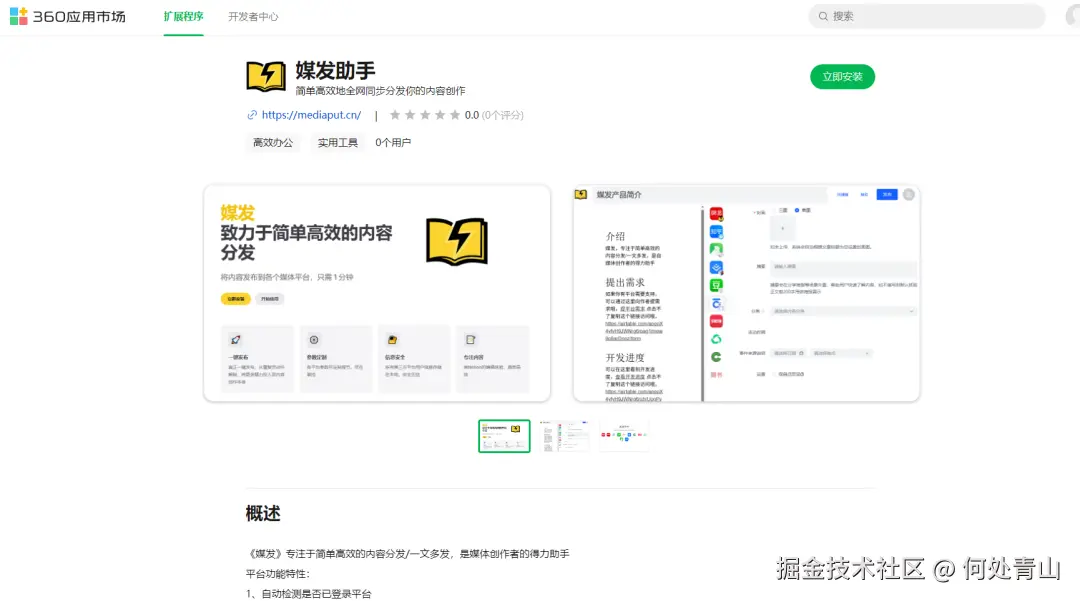The height and width of the screenshot is (601, 1080).
Task: Select the second carousel thumbnail
Action: pyautogui.click(x=565, y=436)
